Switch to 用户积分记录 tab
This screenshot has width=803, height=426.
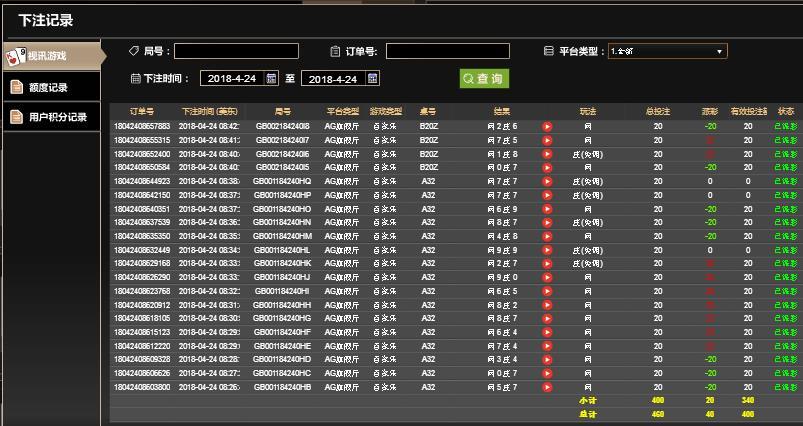[x=51, y=117]
